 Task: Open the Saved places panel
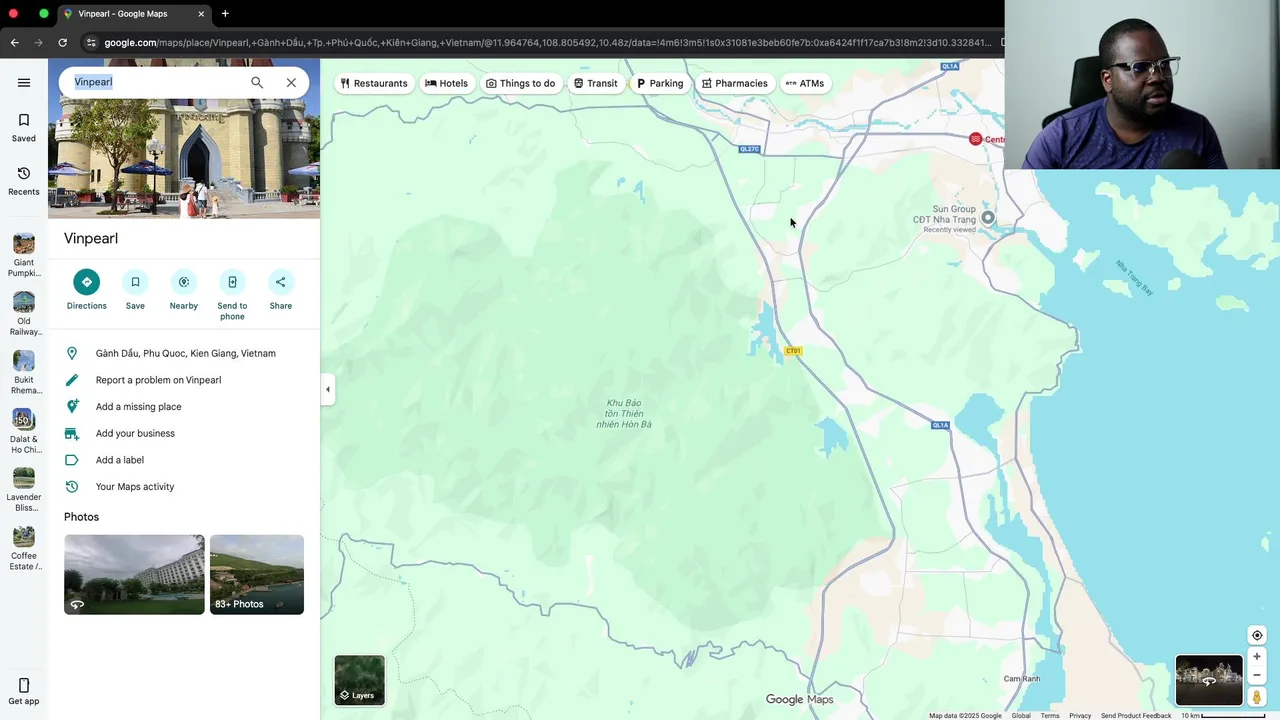click(x=24, y=128)
